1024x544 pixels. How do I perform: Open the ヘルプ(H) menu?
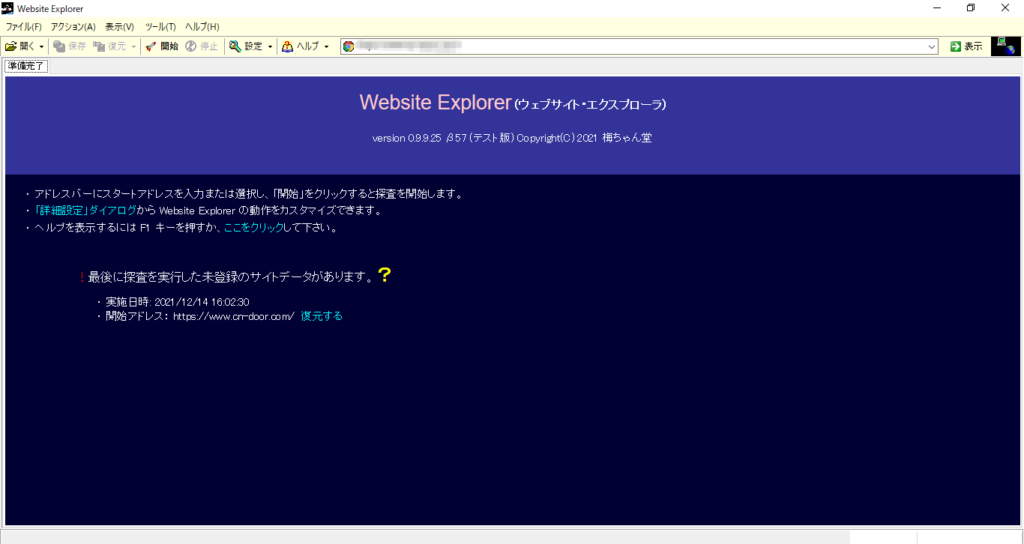(202, 27)
